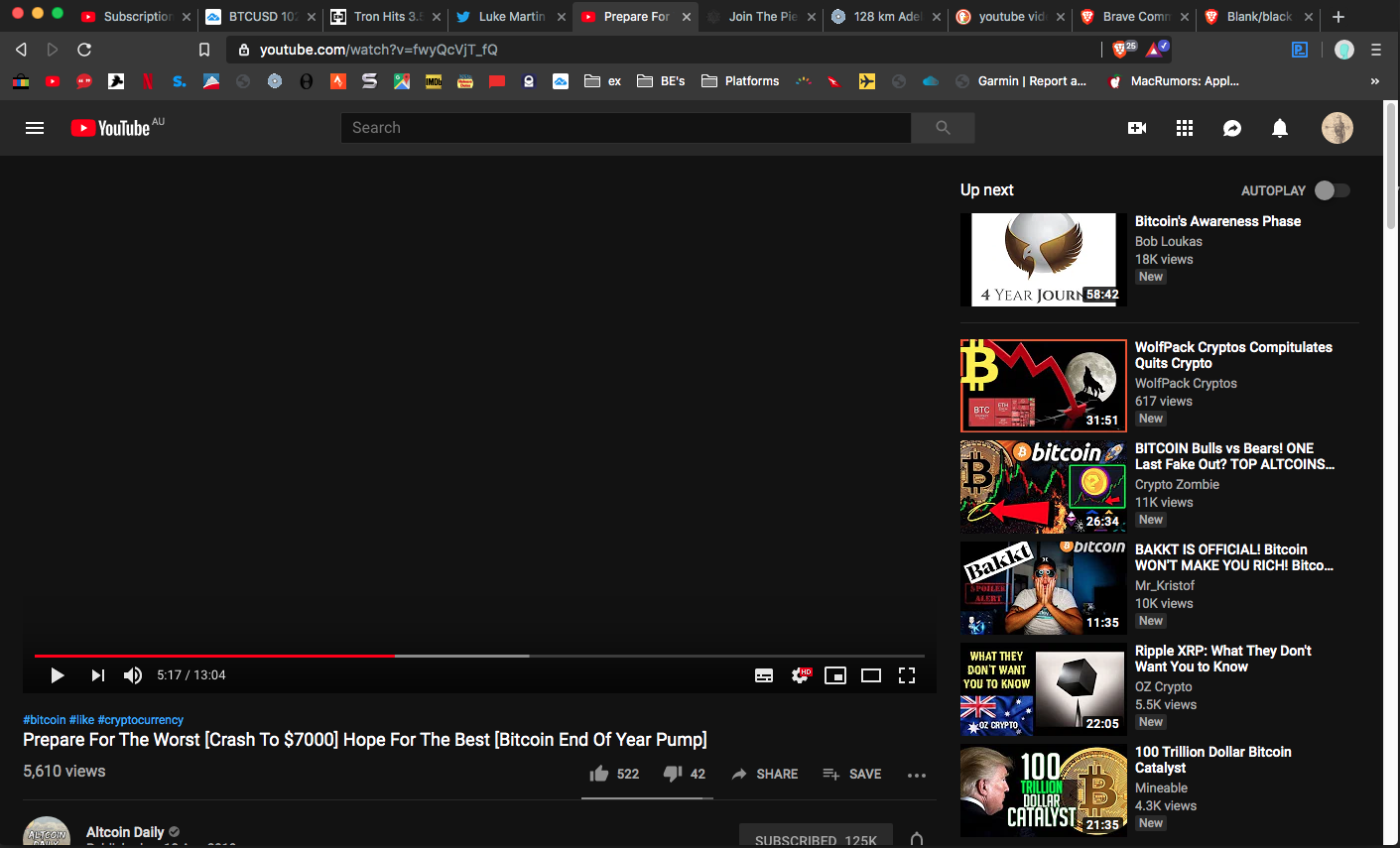Open Ripple XRP What They Don't title
The height and width of the screenshot is (848, 1400).
pos(1222,659)
